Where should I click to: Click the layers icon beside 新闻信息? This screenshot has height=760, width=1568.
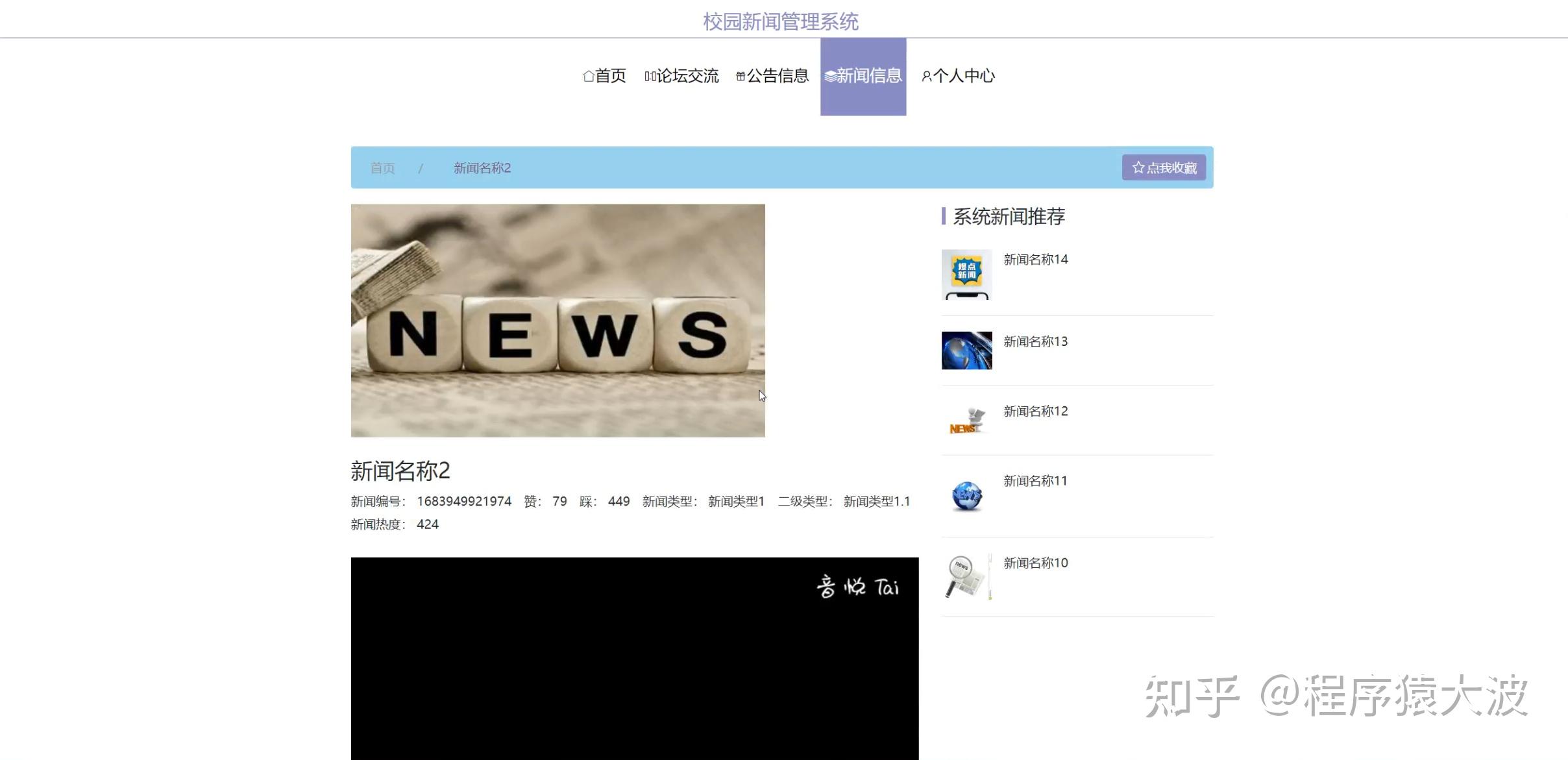pyautogui.click(x=829, y=77)
